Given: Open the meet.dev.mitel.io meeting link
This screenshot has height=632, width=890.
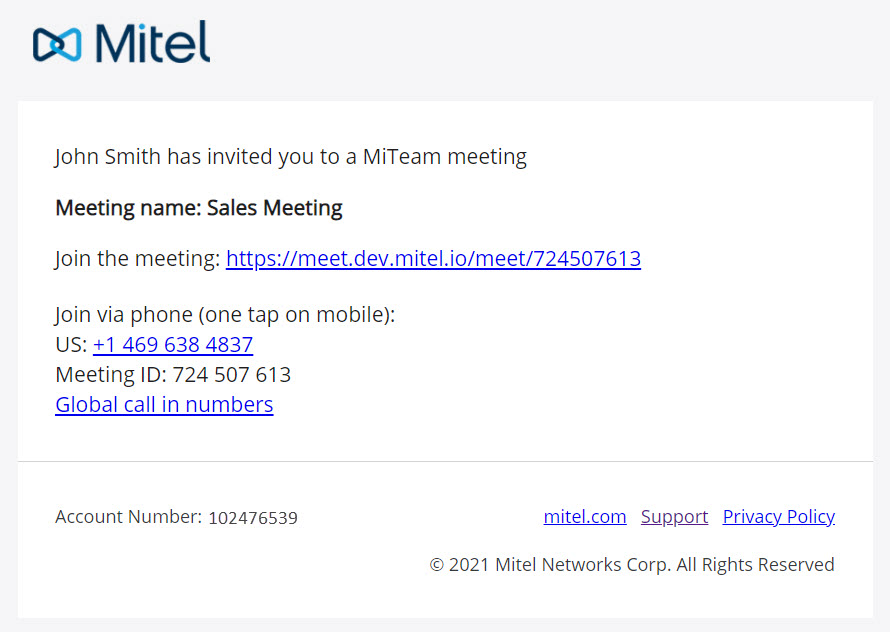Looking at the screenshot, I should [x=433, y=259].
